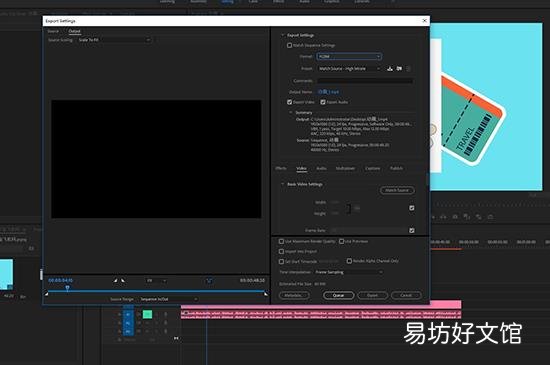Open the Audio tab

click(x=321, y=168)
